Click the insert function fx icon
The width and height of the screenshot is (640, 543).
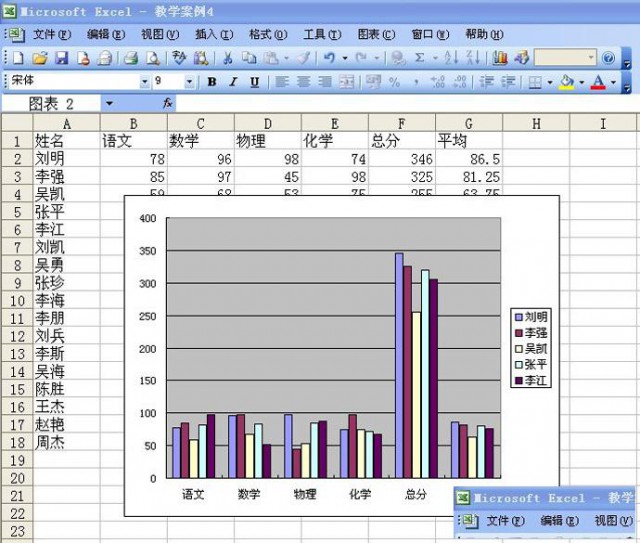[x=167, y=103]
